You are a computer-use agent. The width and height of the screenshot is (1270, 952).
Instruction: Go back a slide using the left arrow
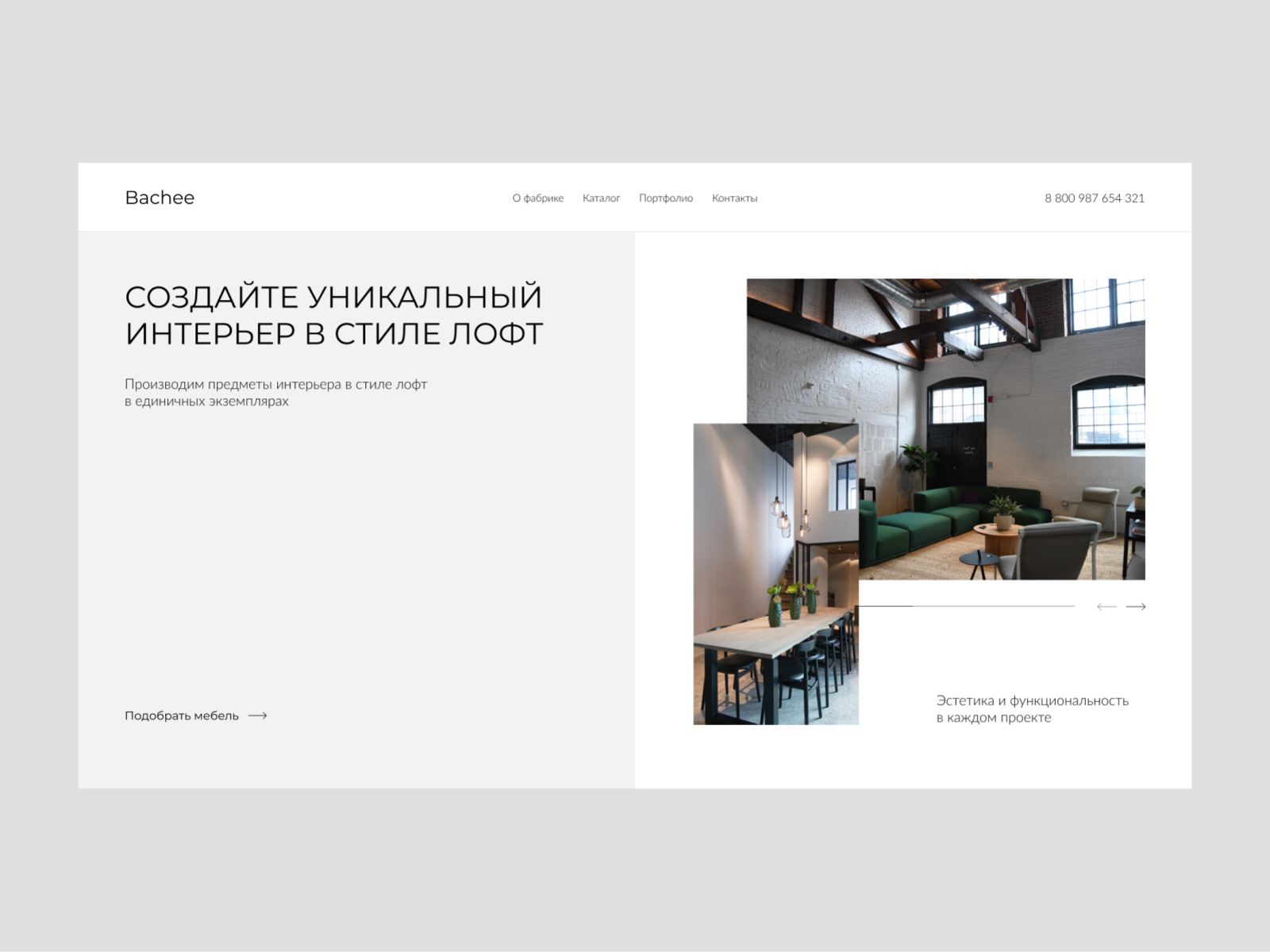pos(1108,607)
